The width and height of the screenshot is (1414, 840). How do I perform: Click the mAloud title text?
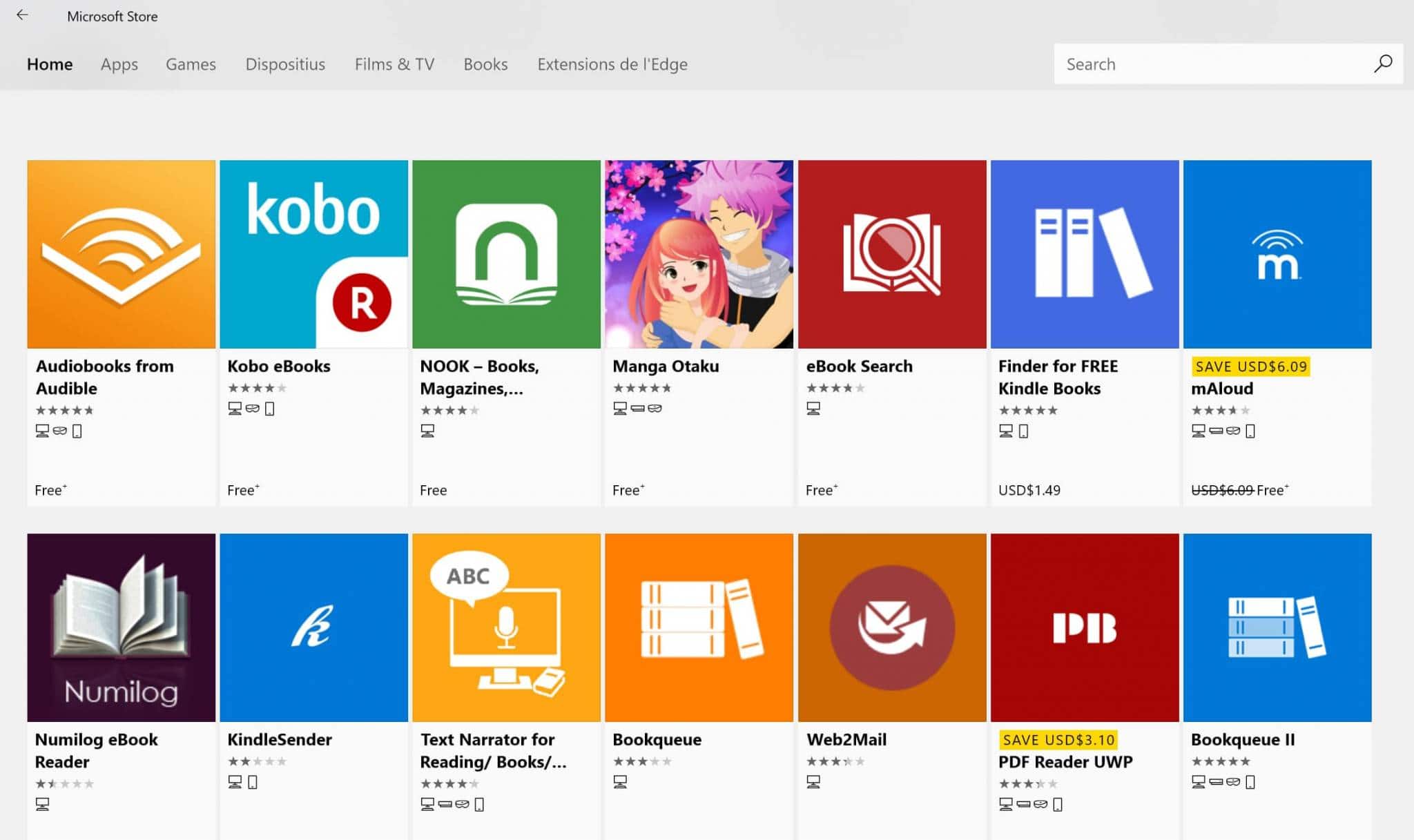(x=1222, y=388)
